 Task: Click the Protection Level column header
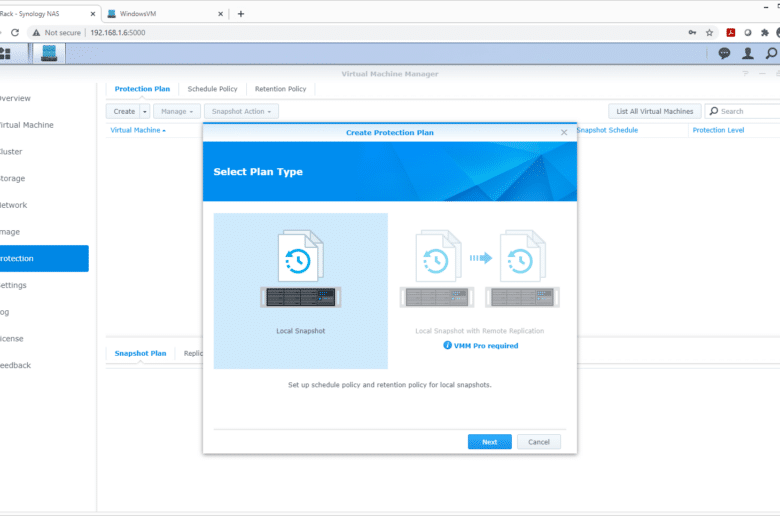pos(718,130)
